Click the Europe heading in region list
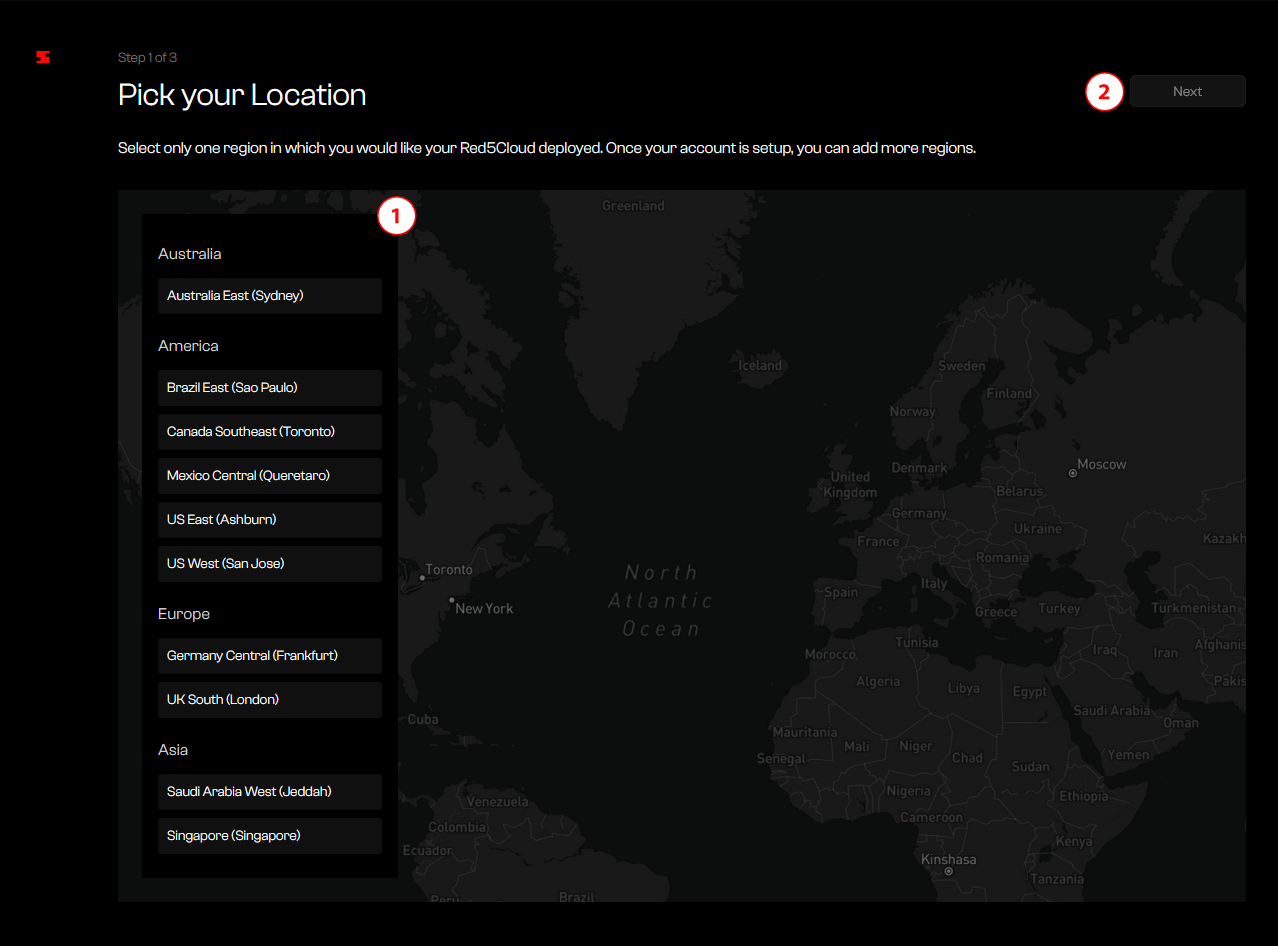The image size is (1278, 946). pos(184,614)
